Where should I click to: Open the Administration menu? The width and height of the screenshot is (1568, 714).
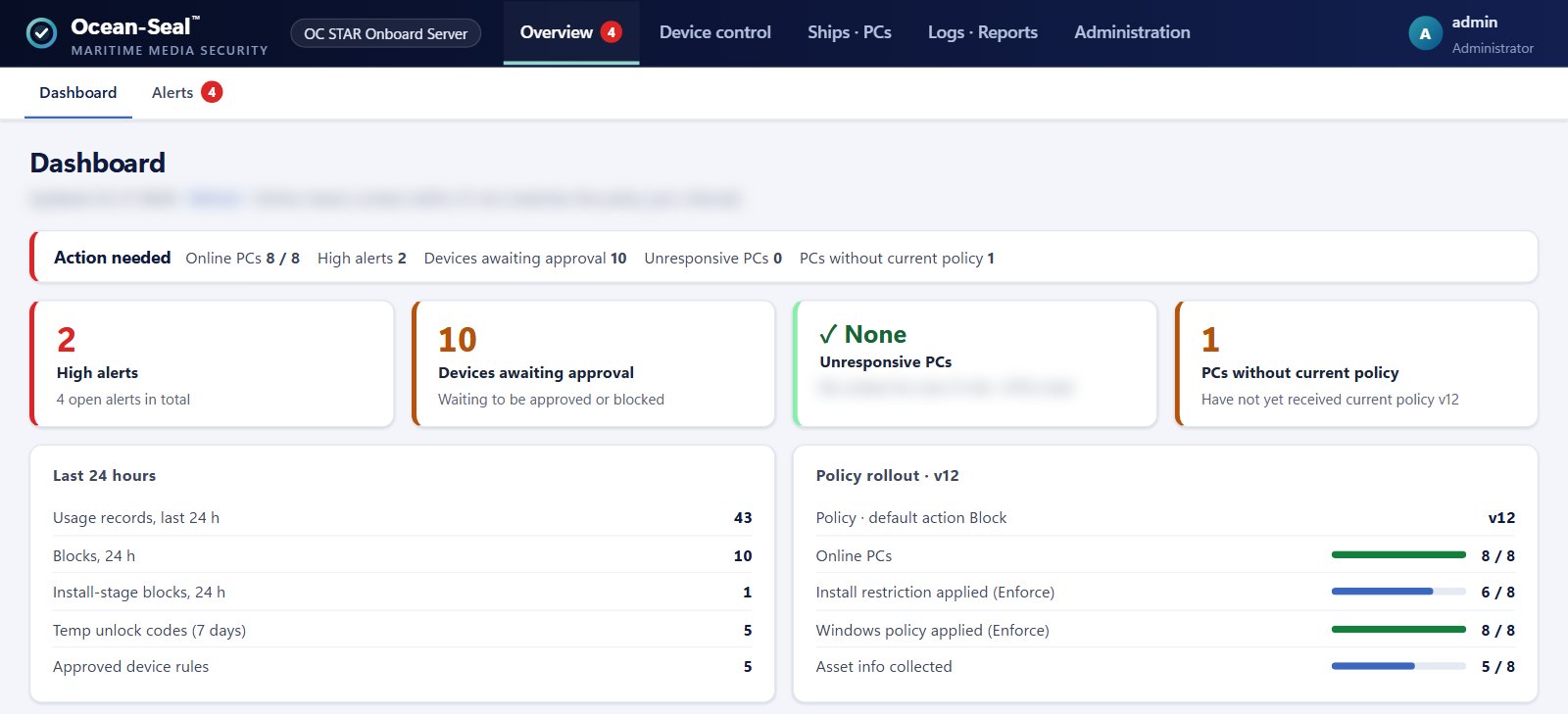tap(1132, 32)
